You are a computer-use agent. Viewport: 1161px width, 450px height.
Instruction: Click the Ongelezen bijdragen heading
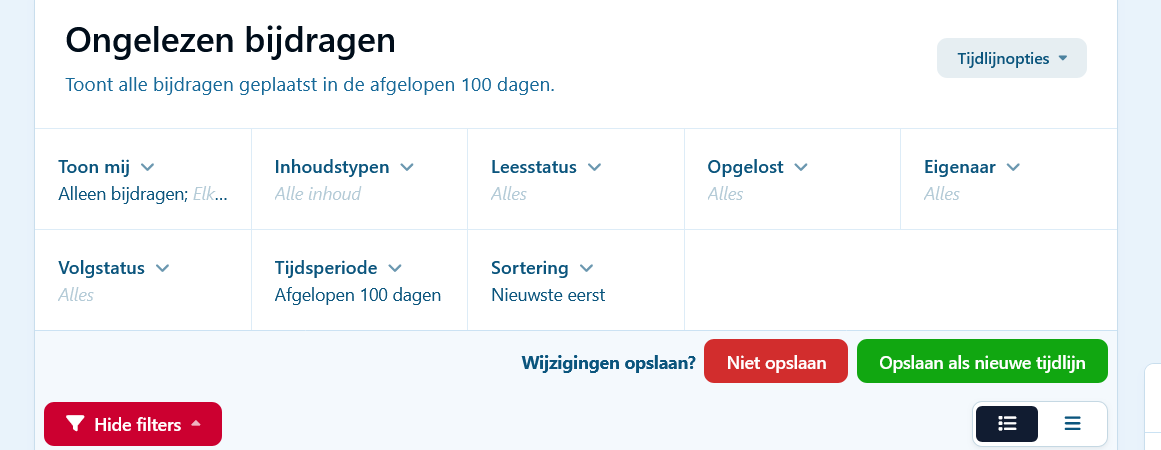point(230,40)
